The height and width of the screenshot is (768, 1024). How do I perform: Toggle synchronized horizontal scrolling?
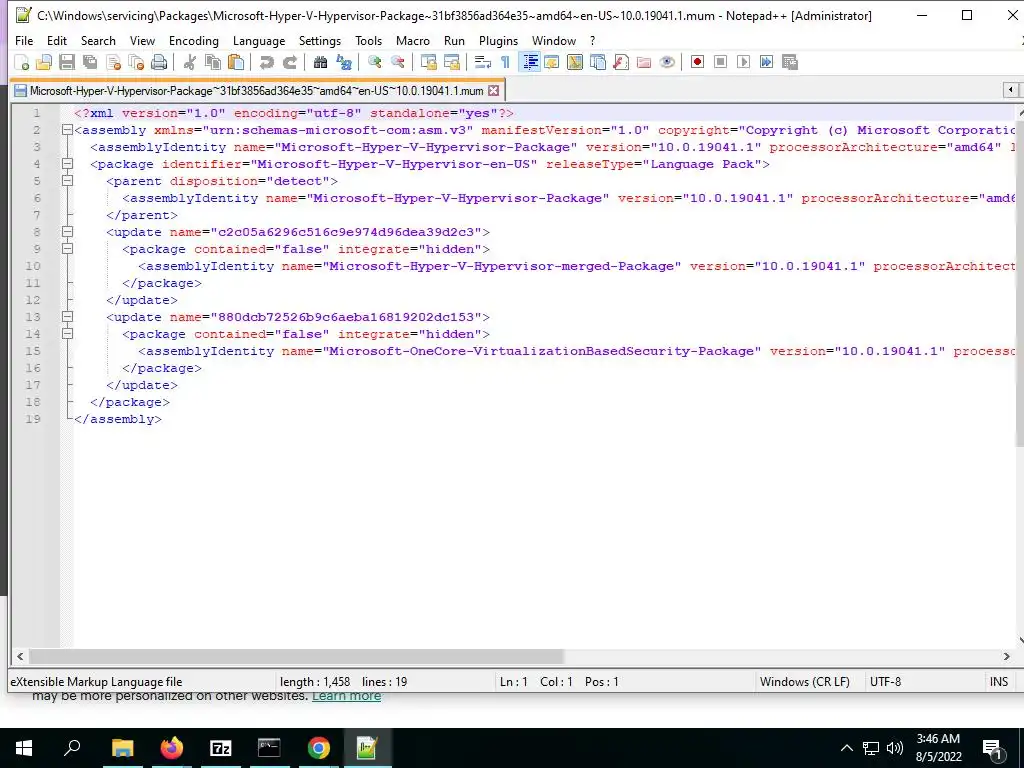point(451,62)
